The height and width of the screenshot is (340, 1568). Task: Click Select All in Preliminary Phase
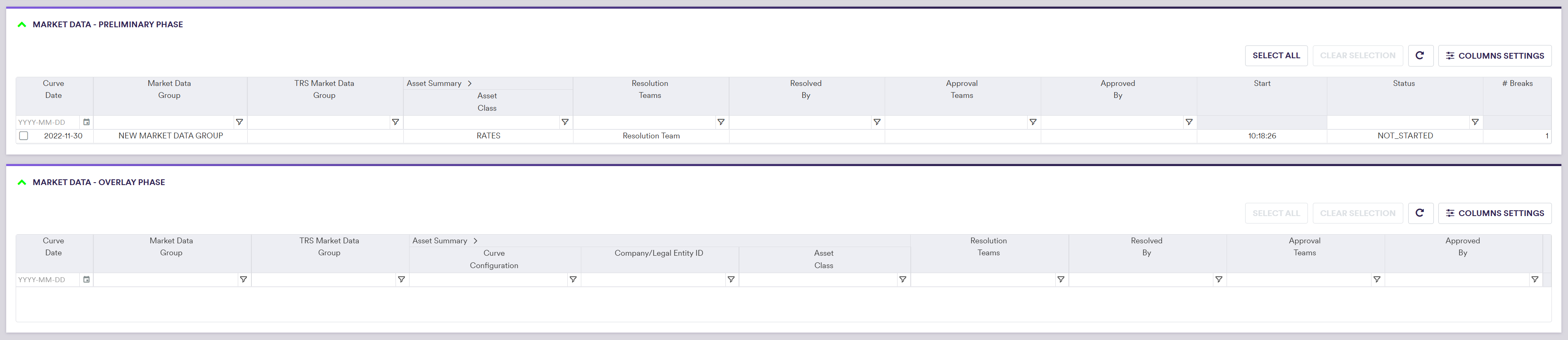pyautogui.click(x=1276, y=55)
